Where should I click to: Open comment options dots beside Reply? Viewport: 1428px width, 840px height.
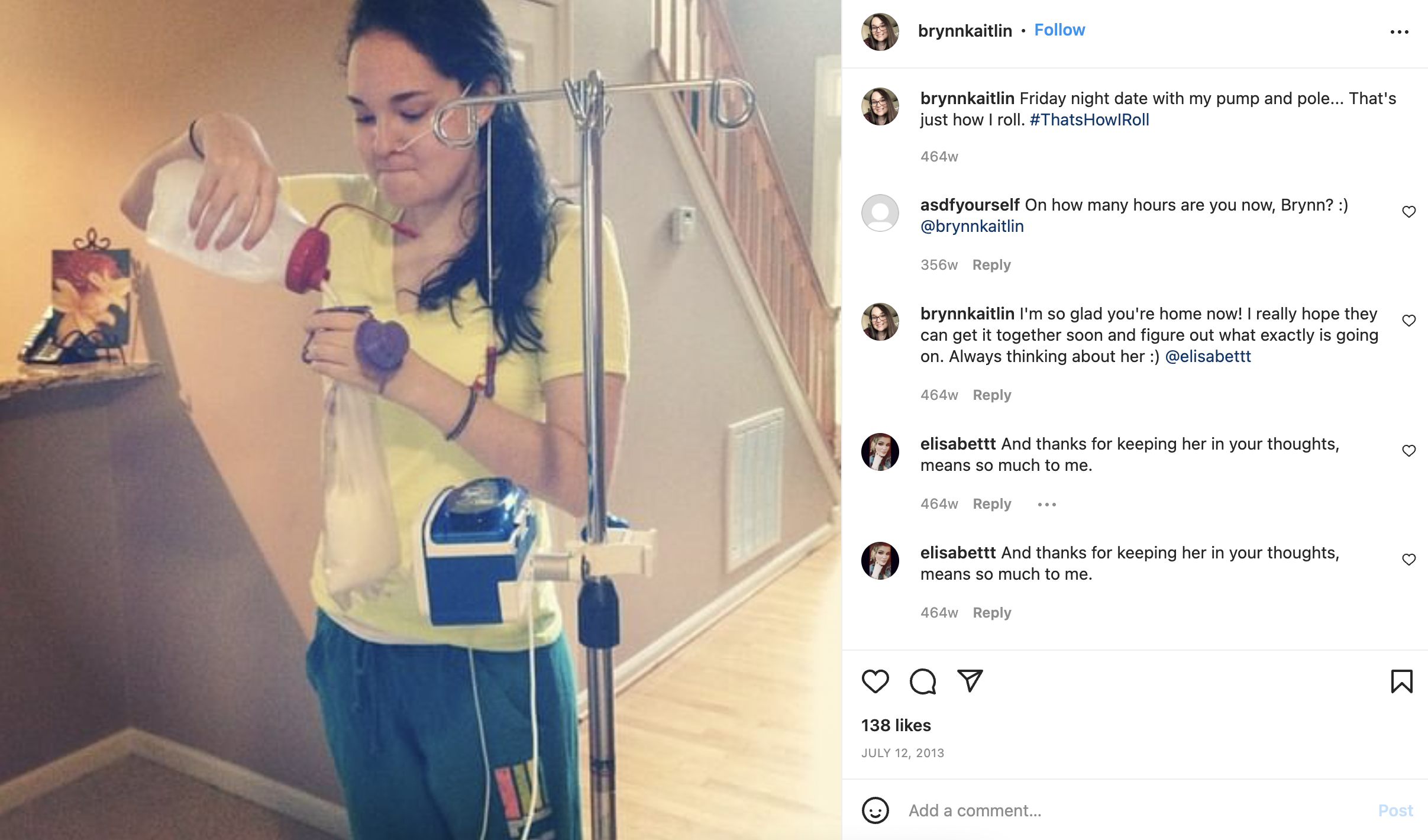pos(1046,505)
